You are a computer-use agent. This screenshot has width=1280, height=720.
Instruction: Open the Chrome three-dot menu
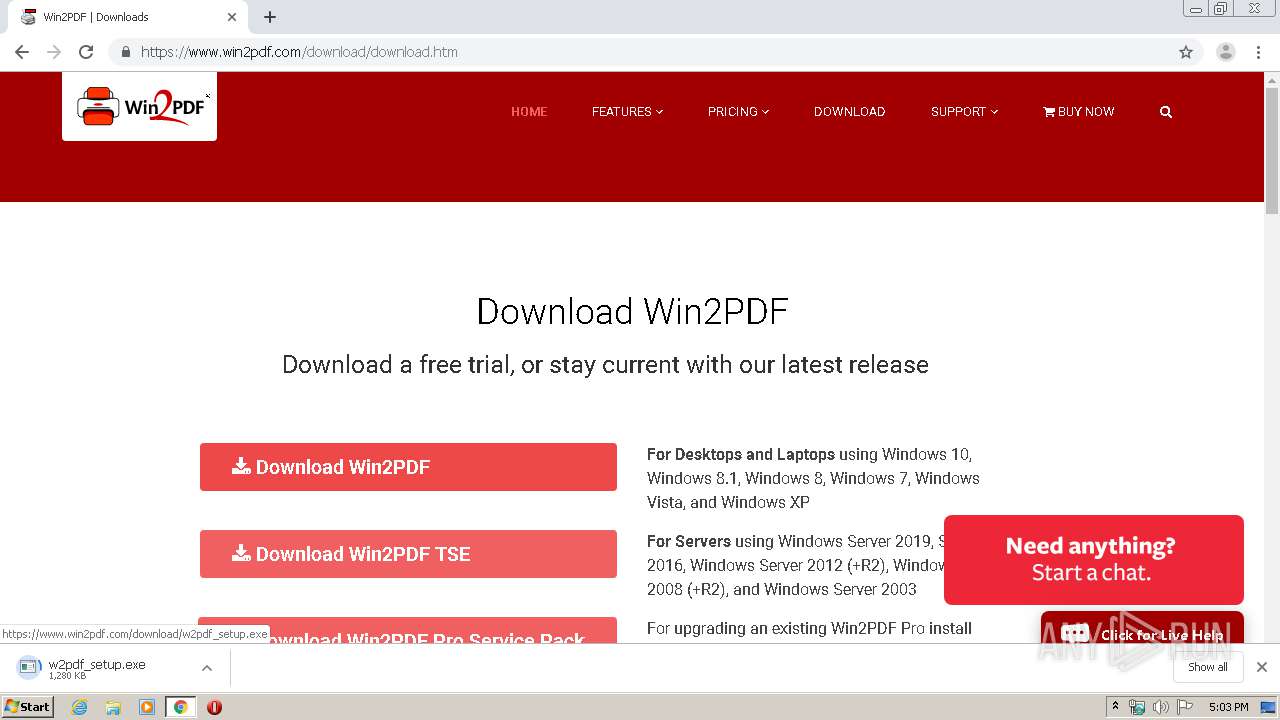[x=1258, y=52]
